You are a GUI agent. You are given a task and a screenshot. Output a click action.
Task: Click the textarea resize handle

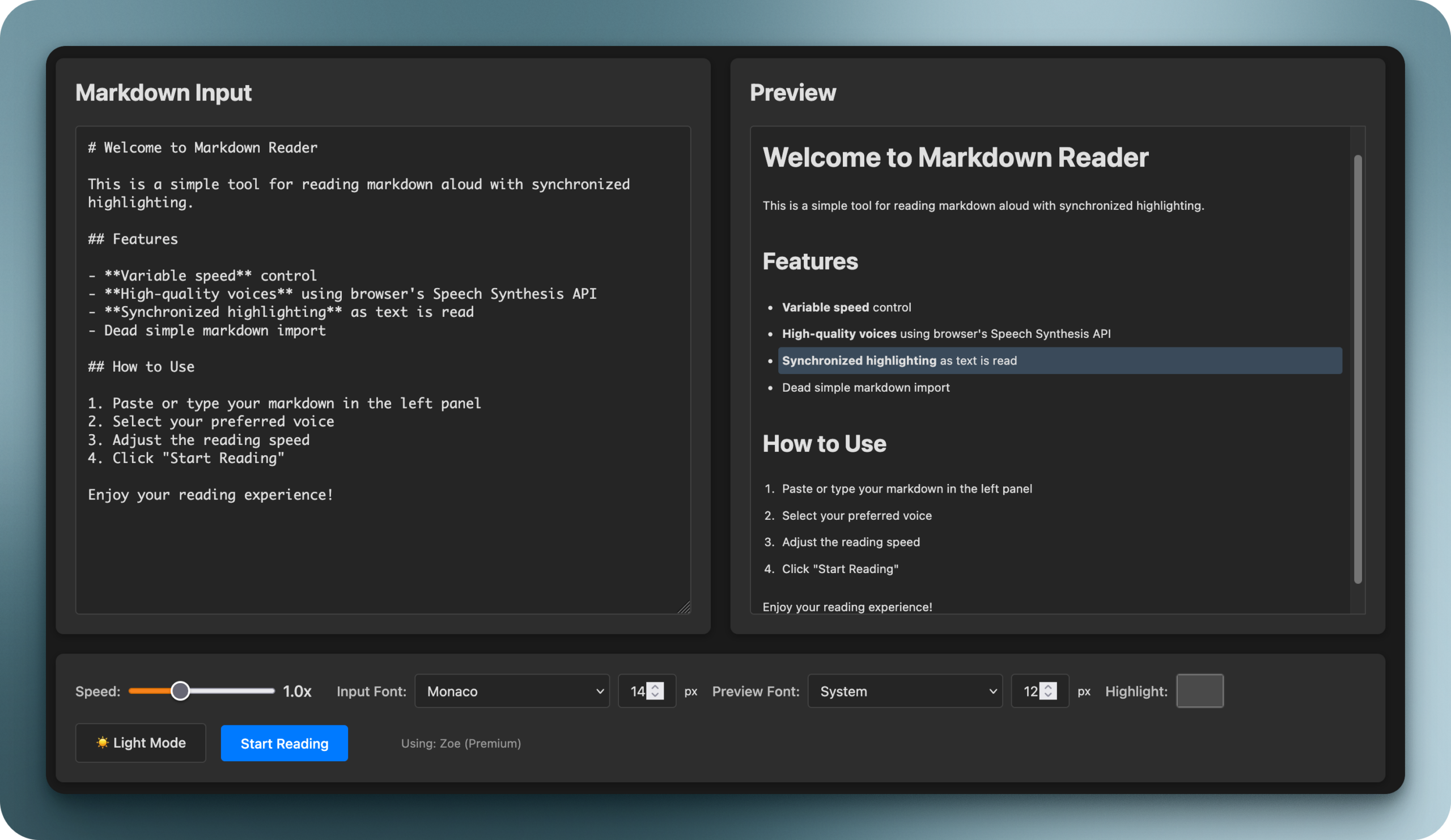pos(685,608)
